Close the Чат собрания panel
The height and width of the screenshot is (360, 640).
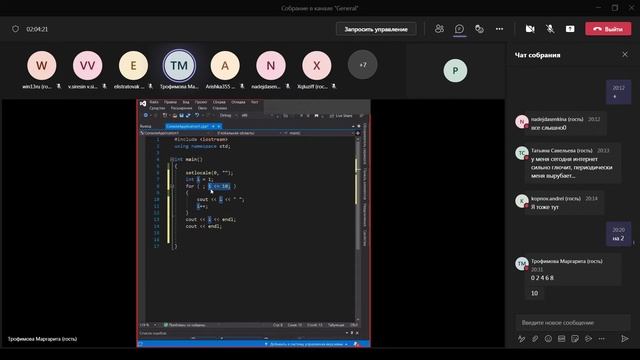(x=625, y=54)
